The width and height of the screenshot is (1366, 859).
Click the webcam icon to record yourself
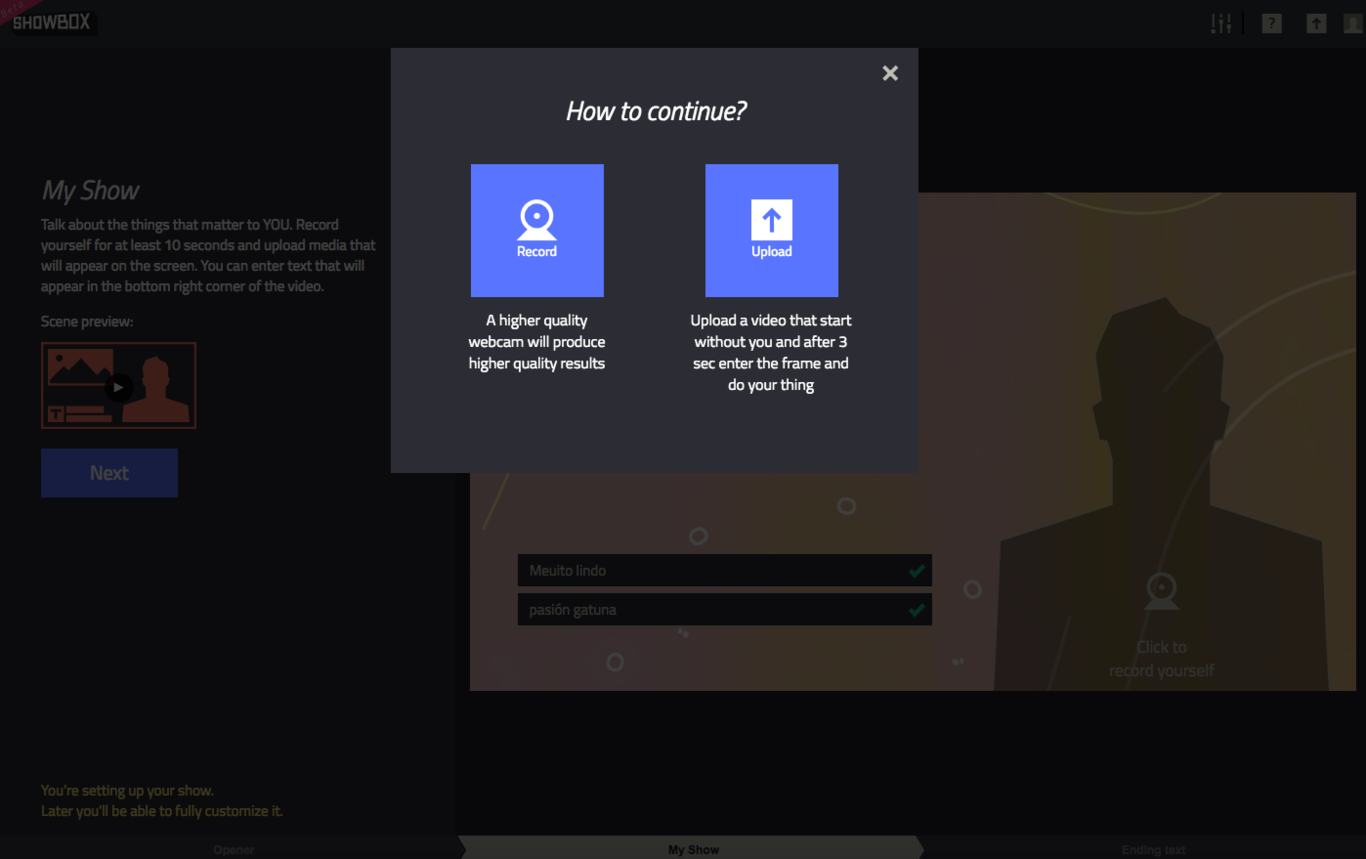tap(1160, 590)
